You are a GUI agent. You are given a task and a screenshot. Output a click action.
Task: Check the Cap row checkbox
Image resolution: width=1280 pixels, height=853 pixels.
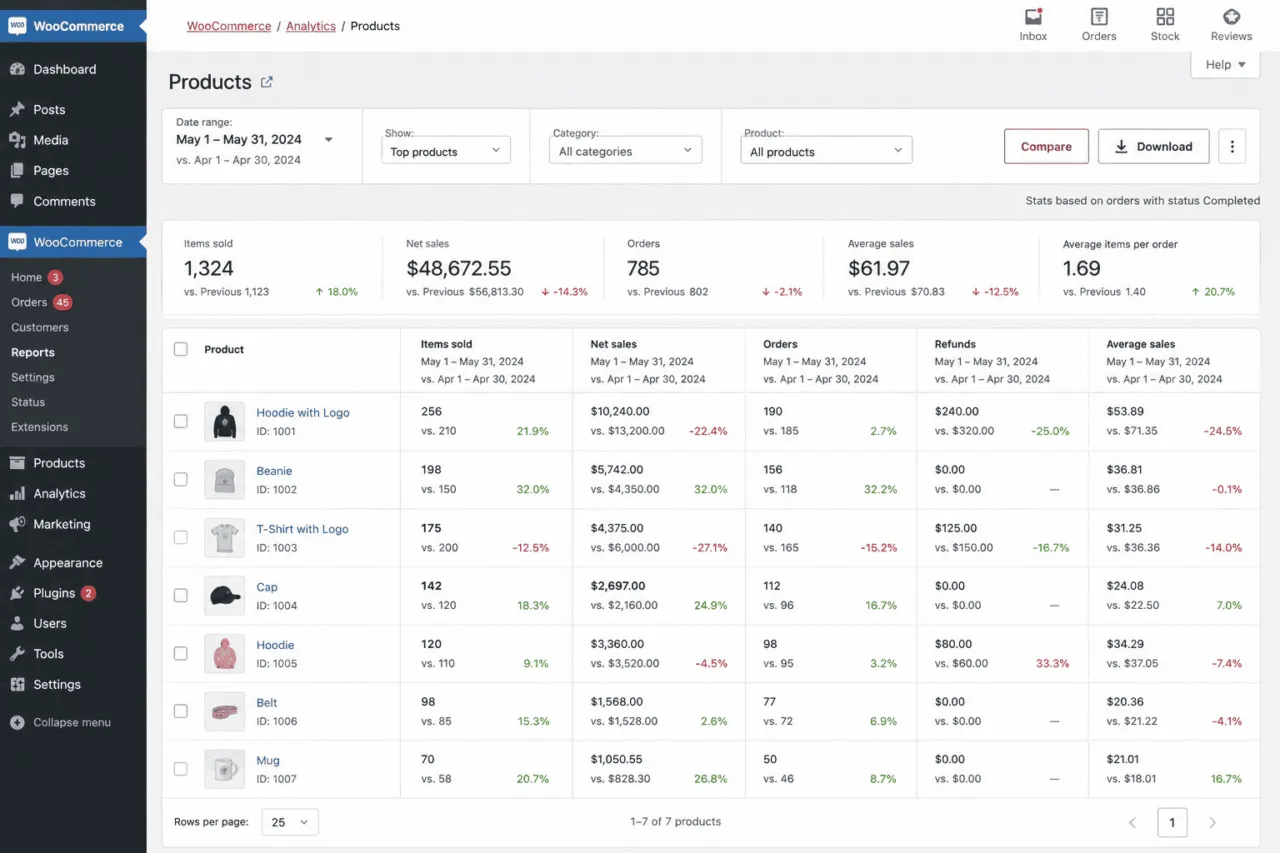[181, 596]
